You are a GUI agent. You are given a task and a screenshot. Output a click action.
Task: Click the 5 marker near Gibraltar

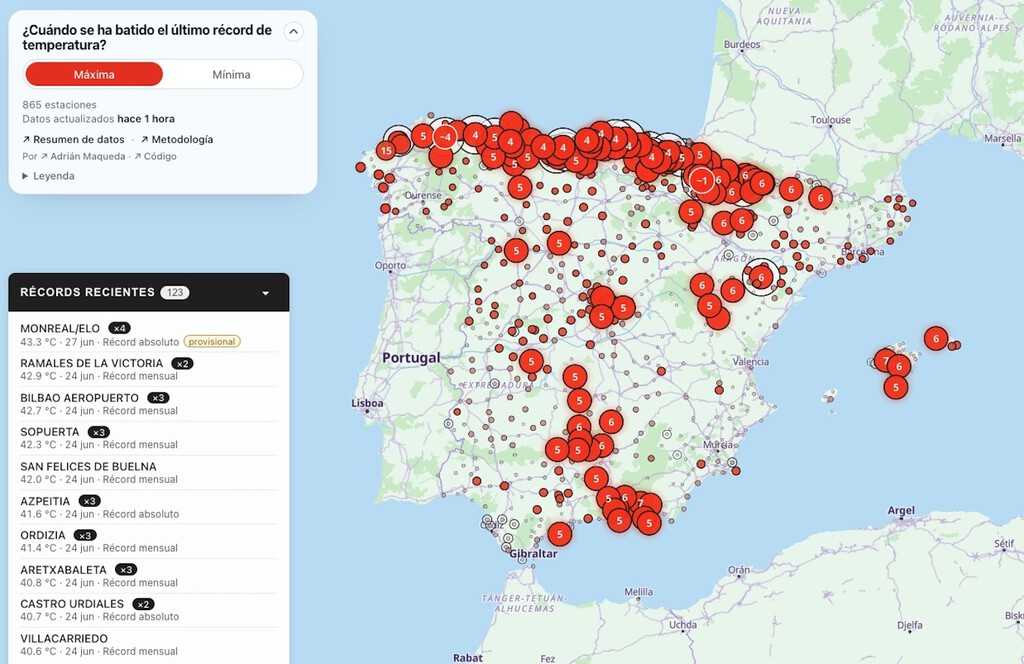click(560, 534)
